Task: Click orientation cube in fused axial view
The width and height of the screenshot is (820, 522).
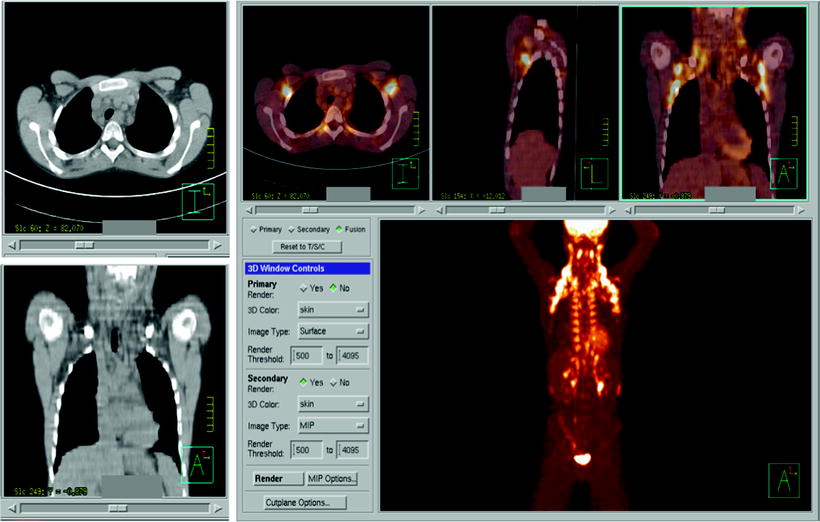Action: 404,173
